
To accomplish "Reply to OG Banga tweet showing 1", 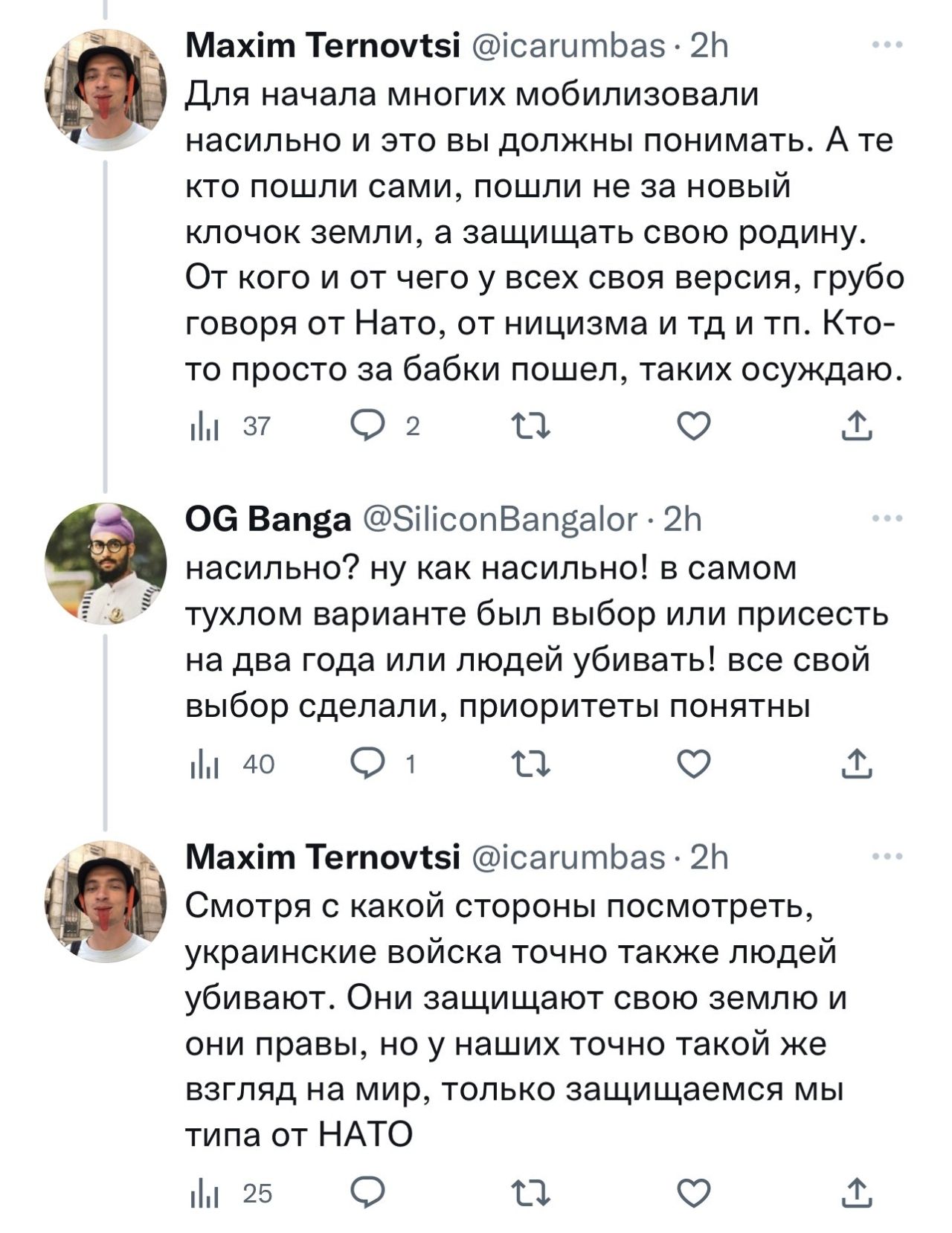I will coord(383,763).
